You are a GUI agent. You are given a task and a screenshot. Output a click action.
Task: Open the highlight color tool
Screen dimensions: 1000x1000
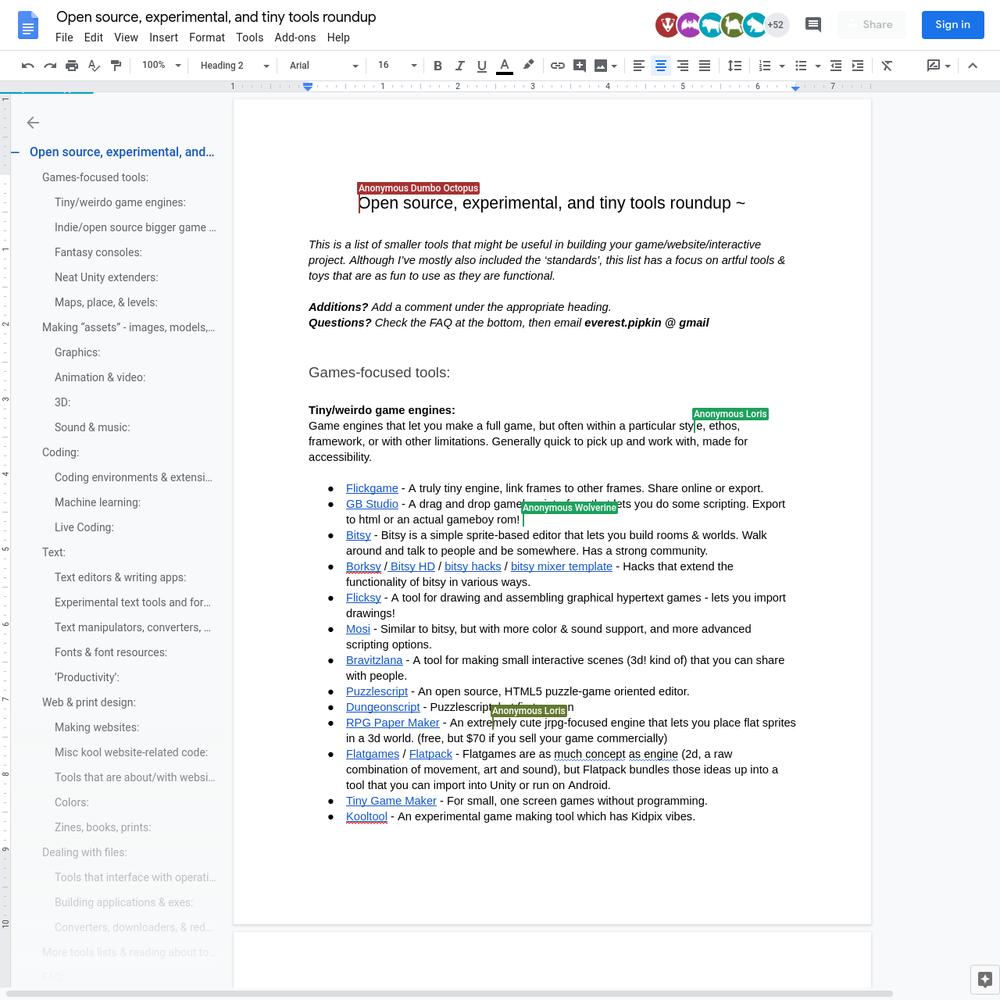(528, 65)
